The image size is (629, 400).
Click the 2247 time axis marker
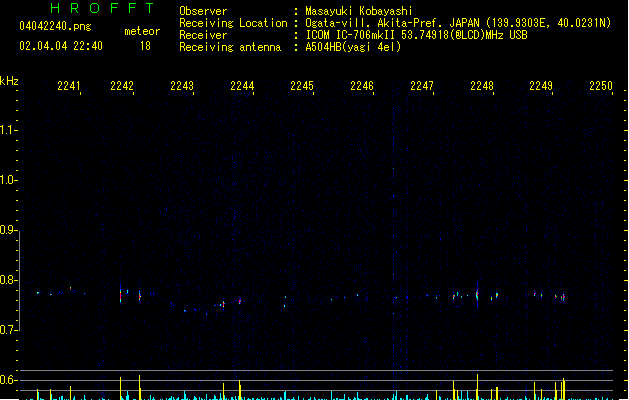tap(422, 86)
